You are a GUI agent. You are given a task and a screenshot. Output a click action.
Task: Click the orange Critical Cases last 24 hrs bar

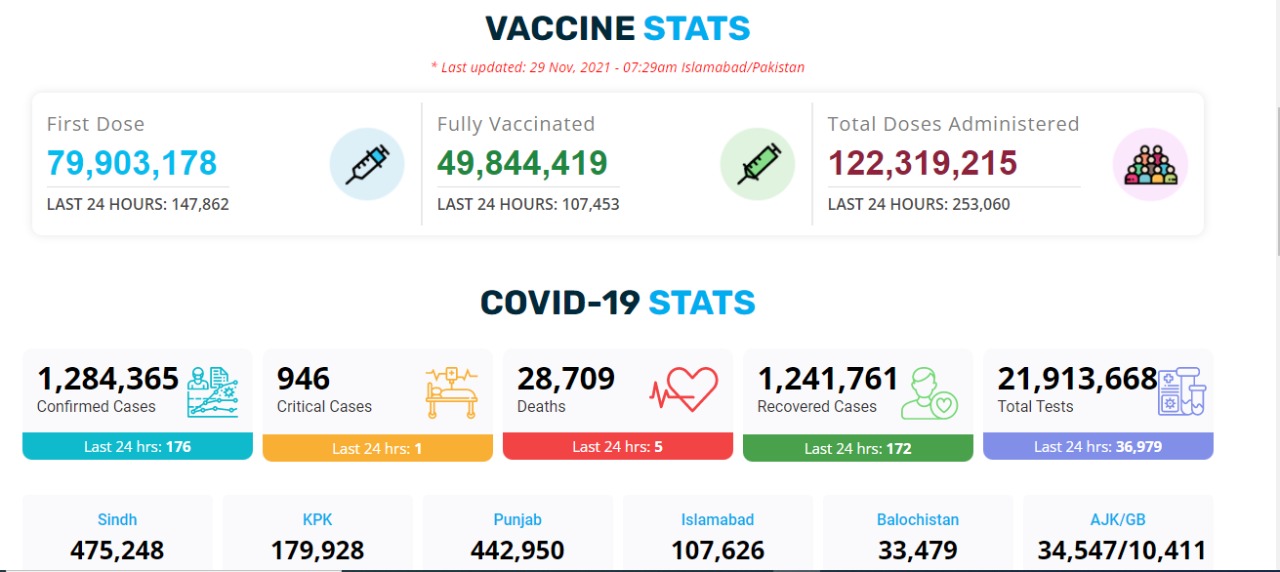377,448
